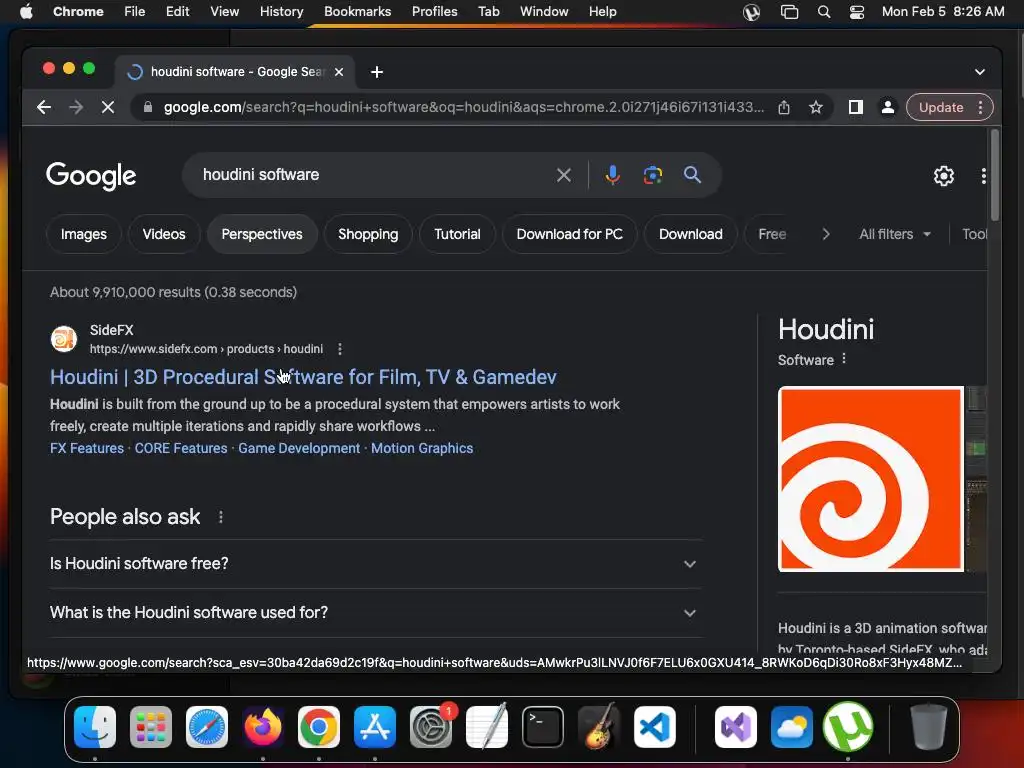This screenshot has height=768, width=1024.
Task: Open GarageBand from the Dock
Action: click(599, 727)
